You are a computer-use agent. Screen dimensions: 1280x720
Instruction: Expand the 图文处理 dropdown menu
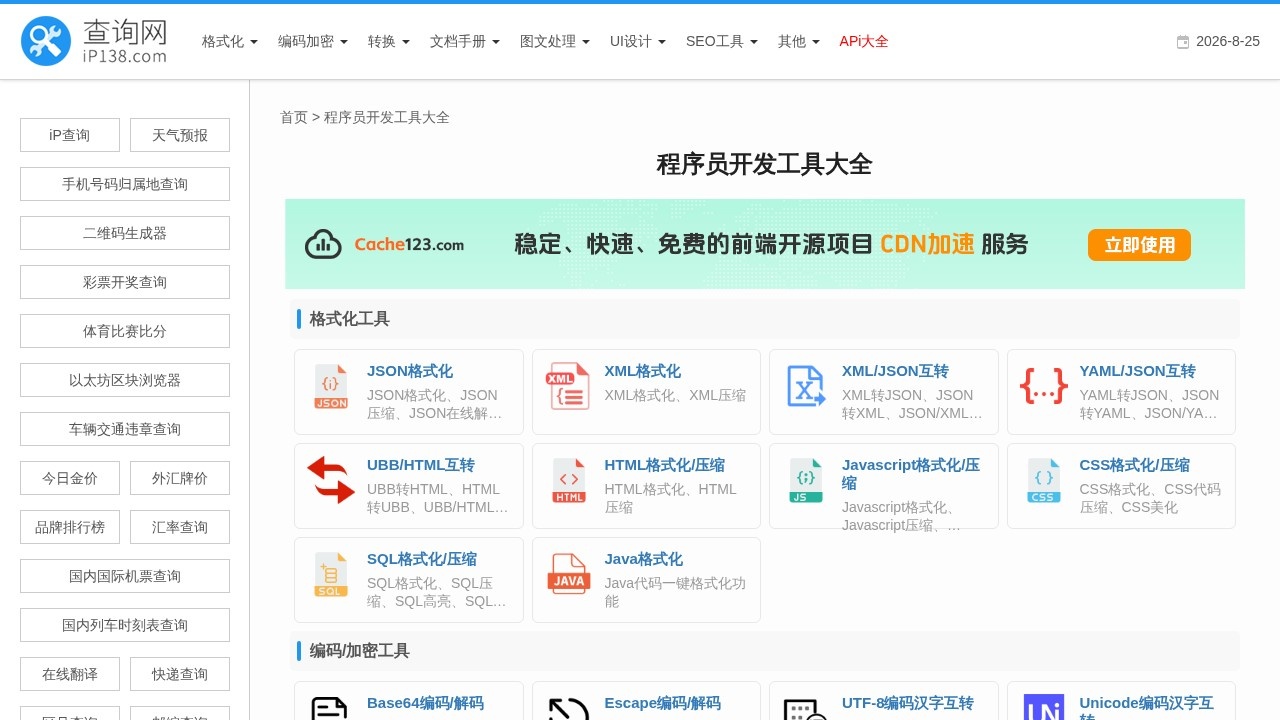555,41
